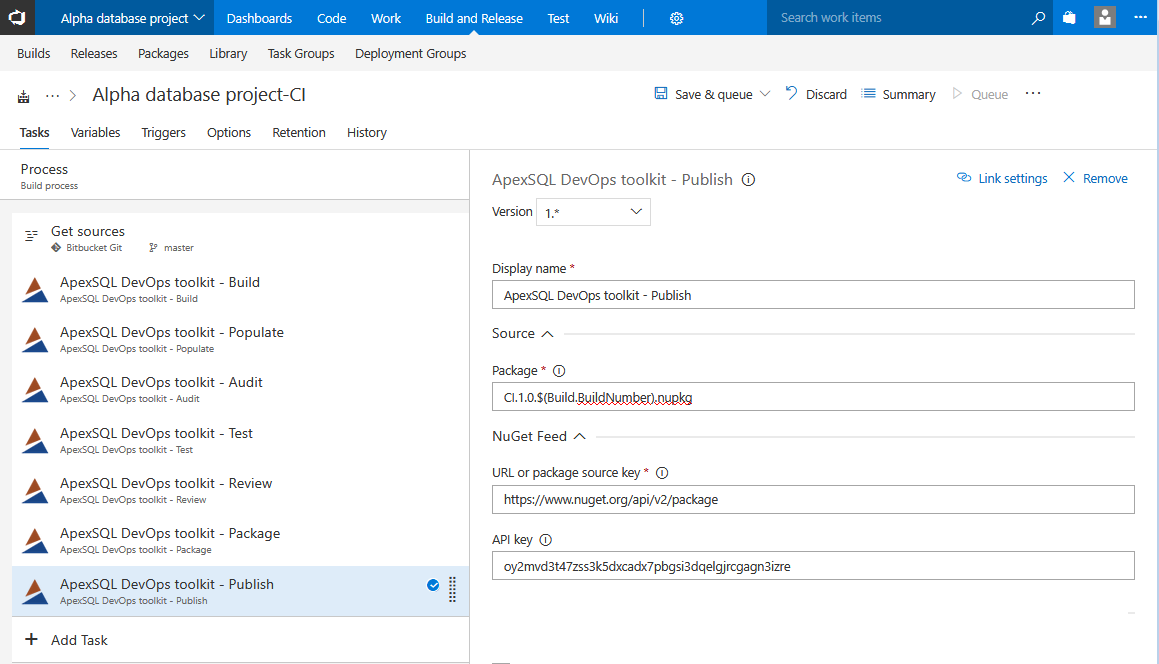Click the build definitions icon in the breadcrumb
Image resolution: width=1159 pixels, height=664 pixels.
pyautogui.click(x=24, y=96)
